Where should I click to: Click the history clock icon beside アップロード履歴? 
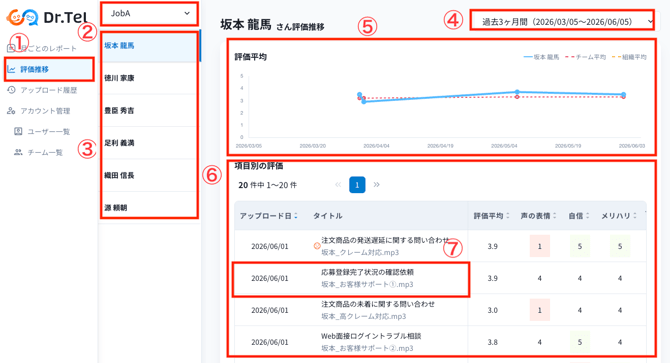(11, 90)
